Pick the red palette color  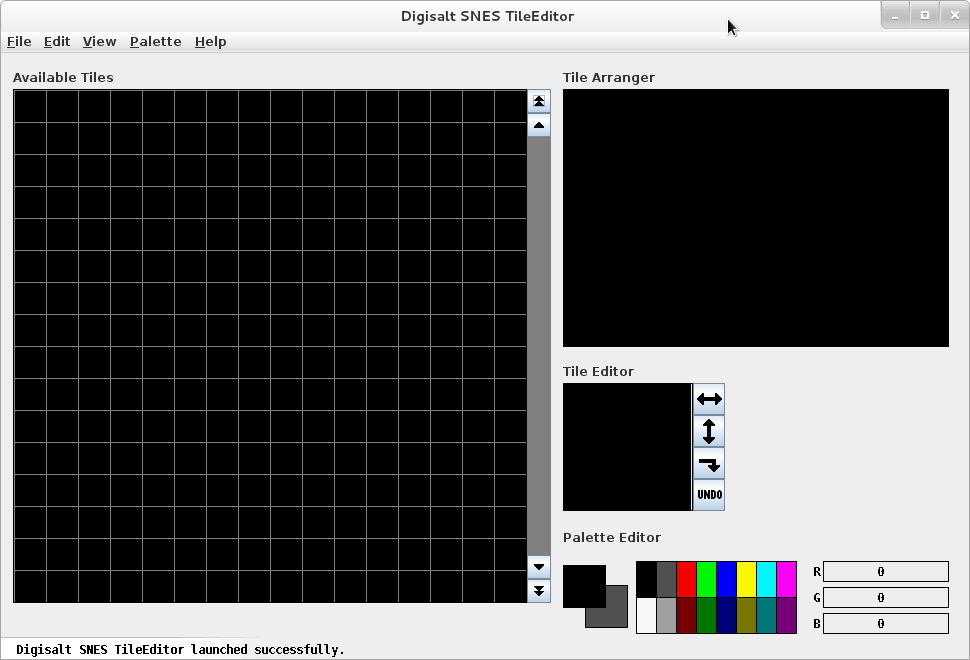coord(687,579)
